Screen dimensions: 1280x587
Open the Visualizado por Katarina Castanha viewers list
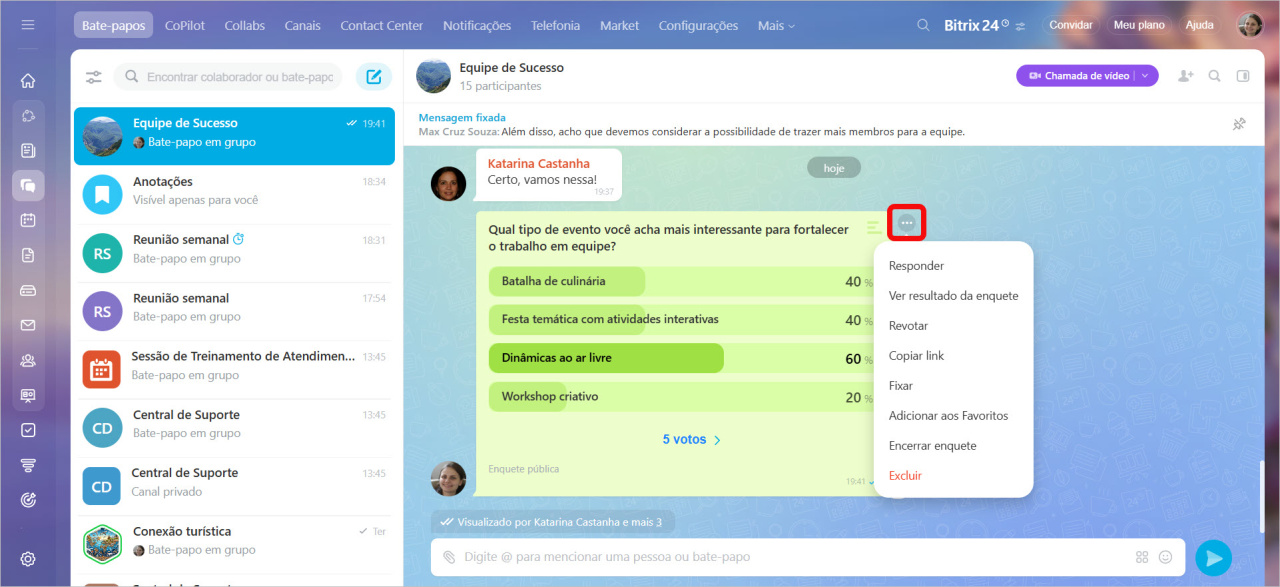point(551,522)
